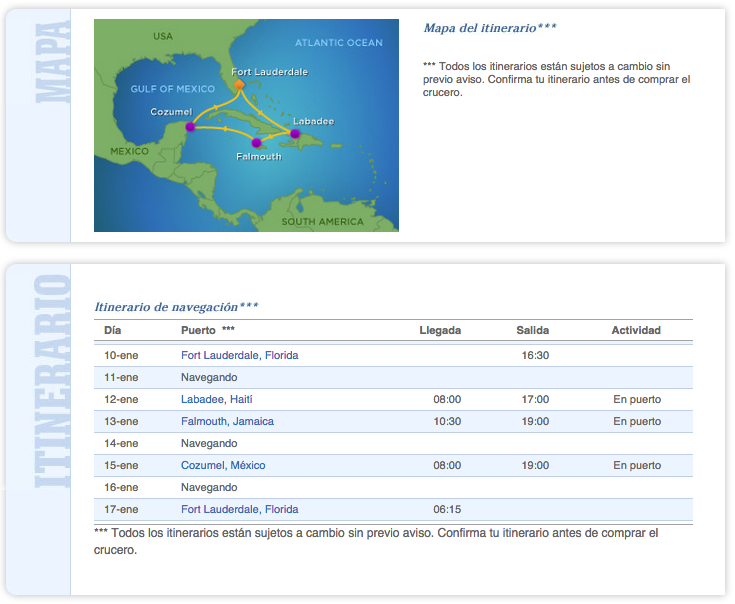Click the 'GULF OF MEXICO' label on the map

point(172,89)
